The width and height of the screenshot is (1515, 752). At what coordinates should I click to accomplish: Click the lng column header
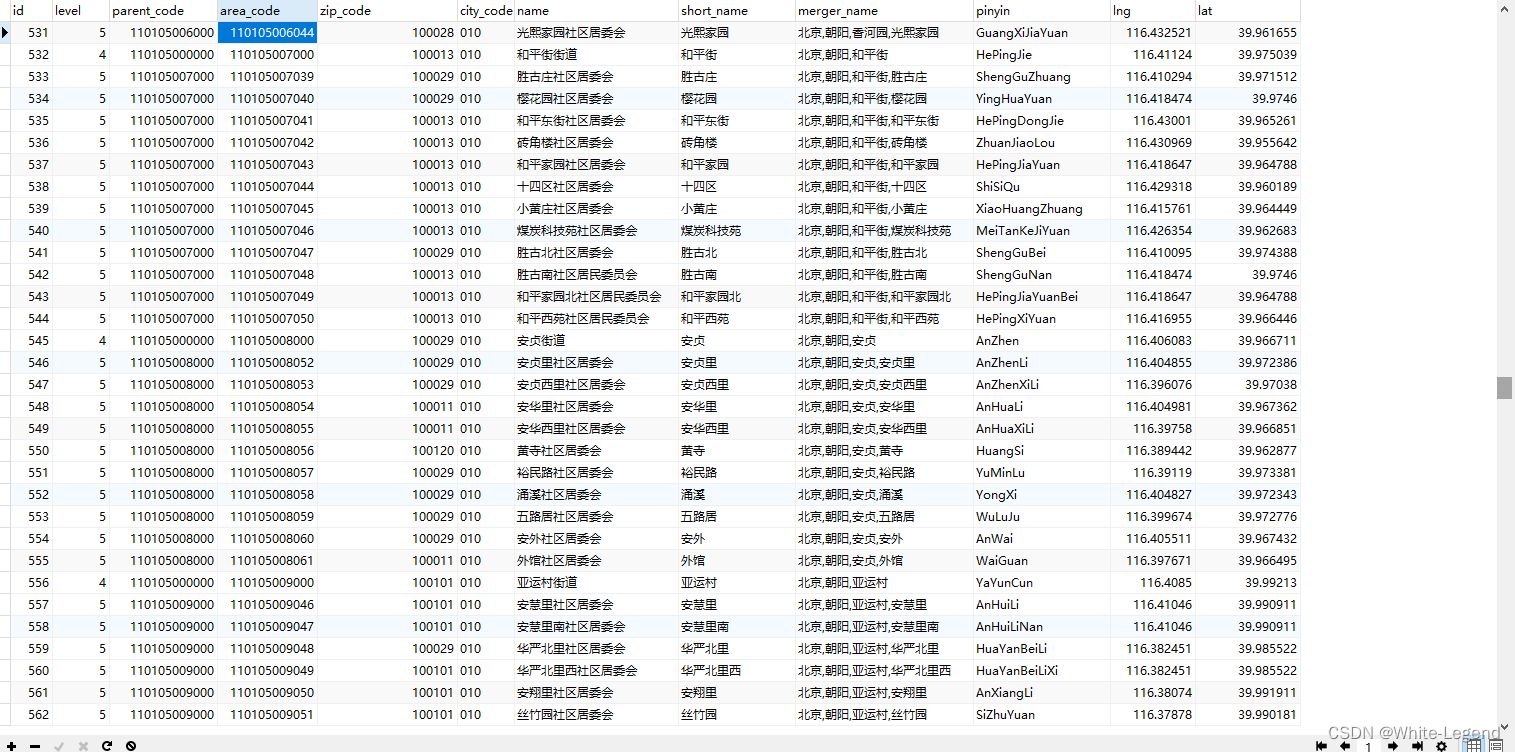(1153, 11)
